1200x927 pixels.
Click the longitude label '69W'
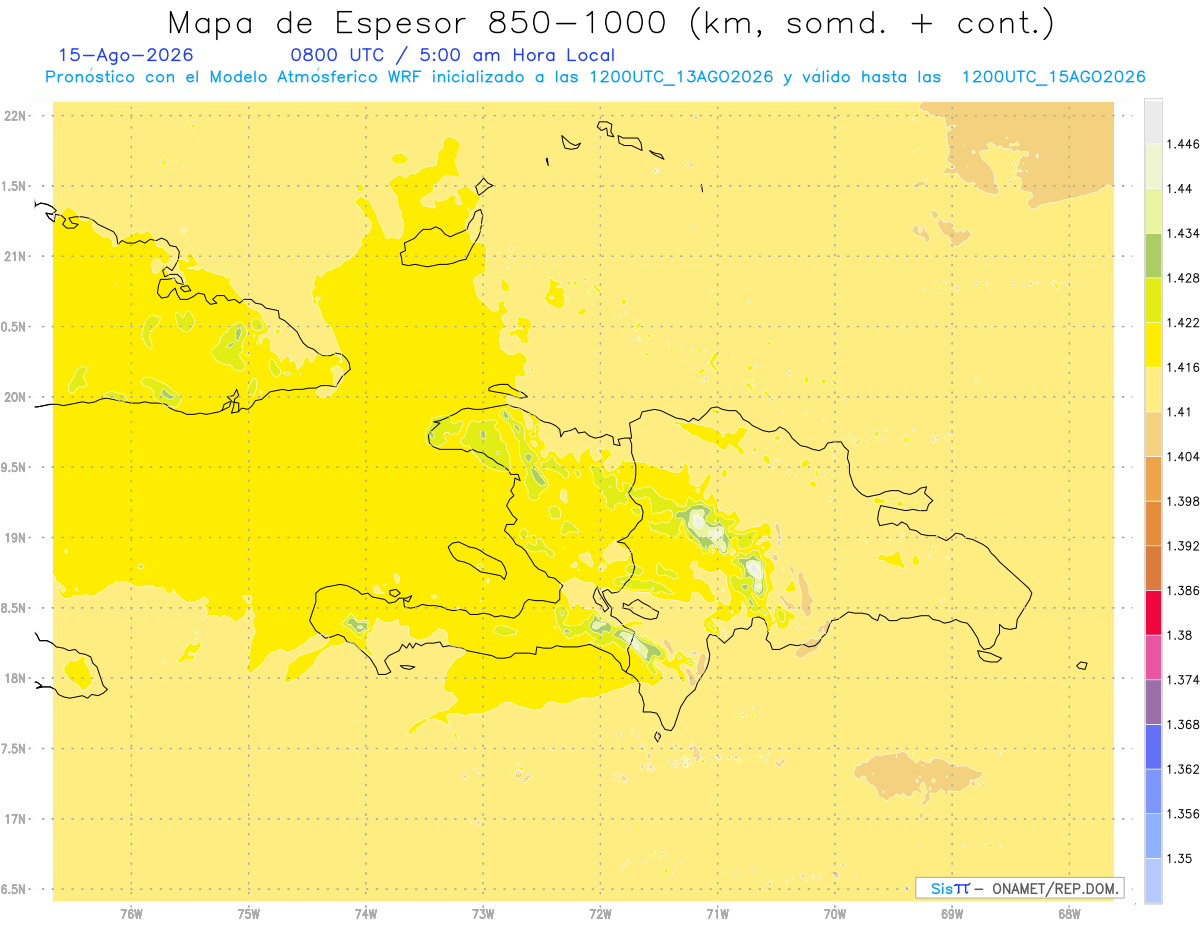click(x=952, y=913)
